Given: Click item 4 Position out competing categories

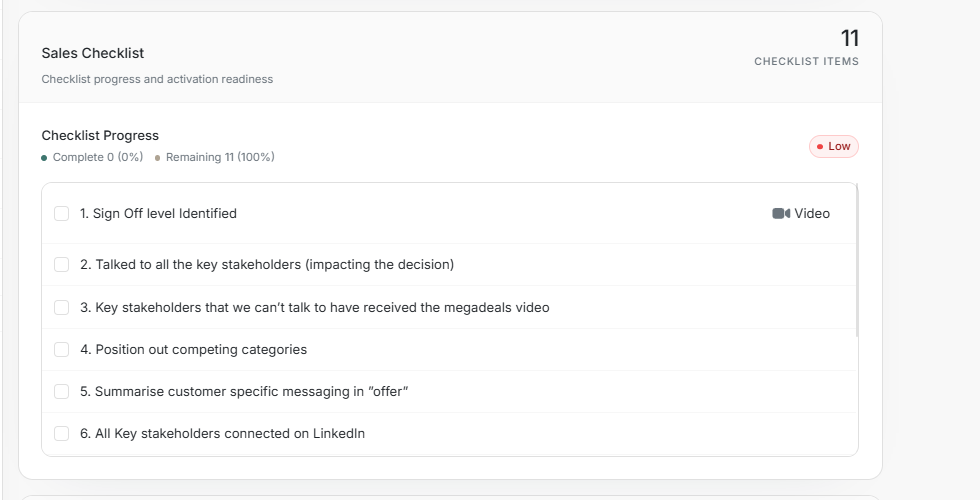Looking at the screenshot, I should (193, 349).
